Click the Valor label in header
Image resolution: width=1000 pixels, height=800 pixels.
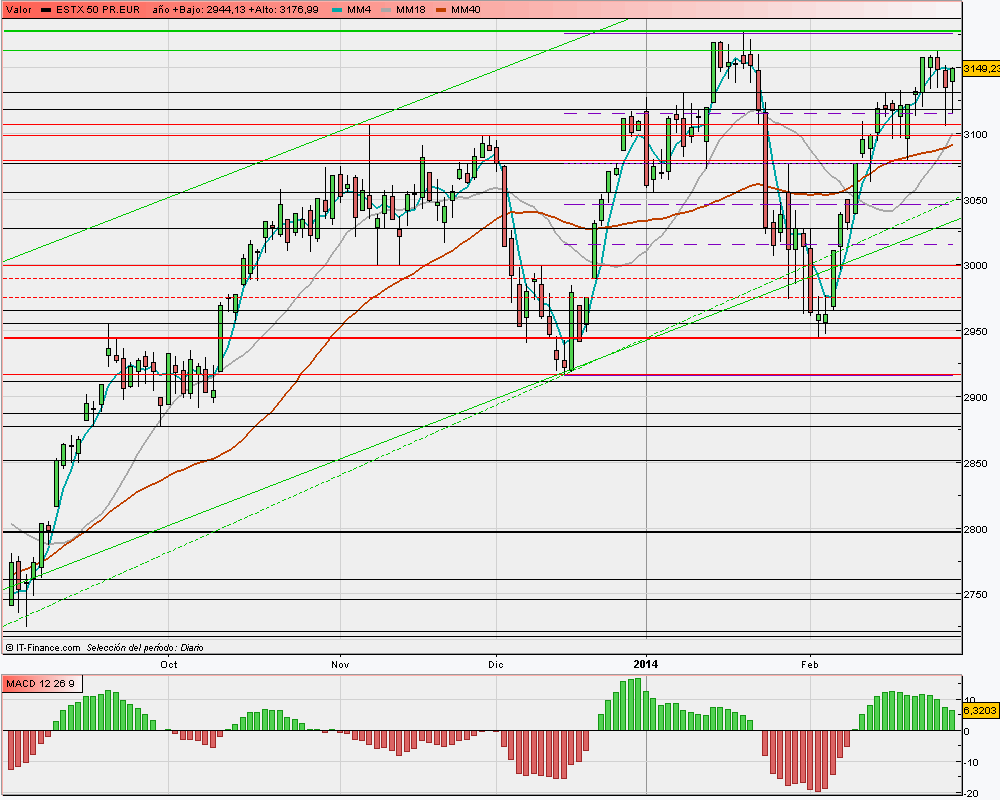pos(18,10)
